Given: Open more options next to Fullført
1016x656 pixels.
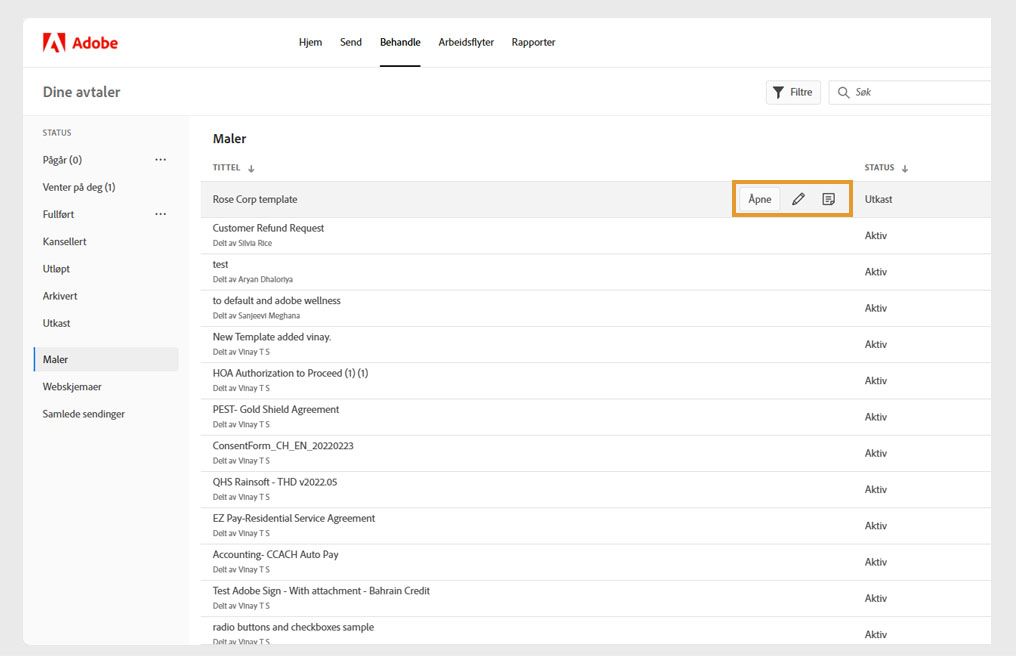Looking at the screenshot, I should click(160, 214).
